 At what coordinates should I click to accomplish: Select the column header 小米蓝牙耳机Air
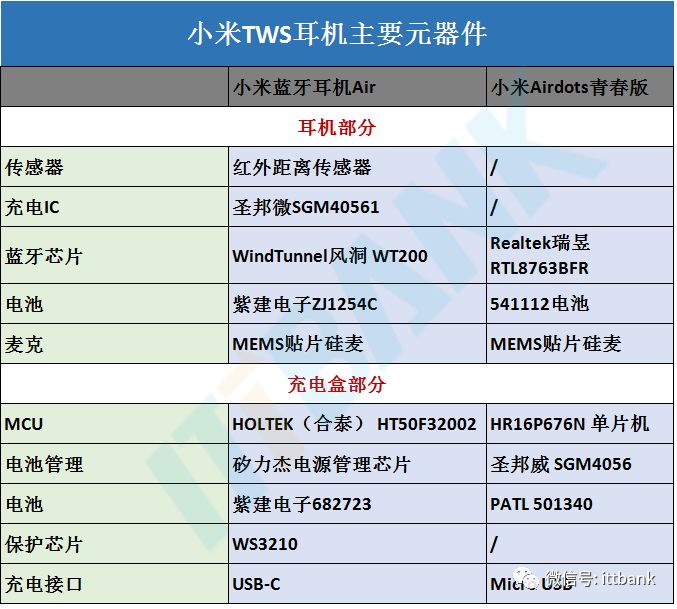pos(357,87)
